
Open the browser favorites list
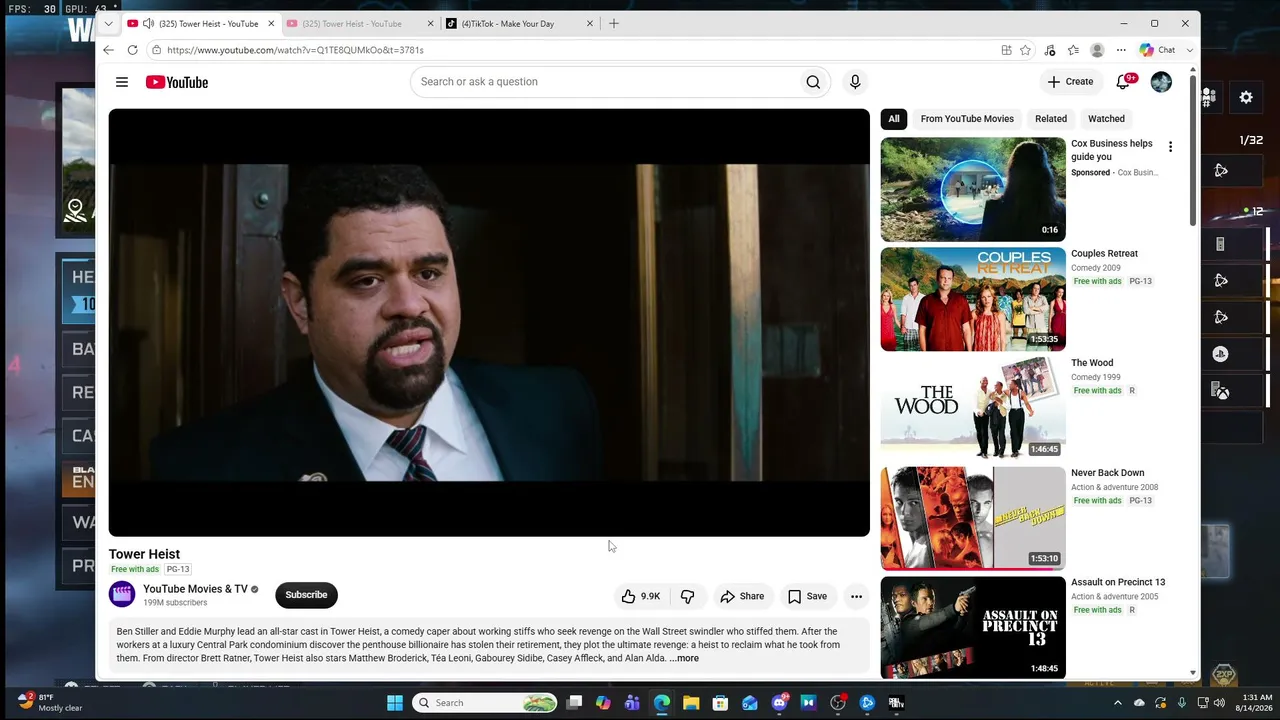click(x=1073, y=50)
